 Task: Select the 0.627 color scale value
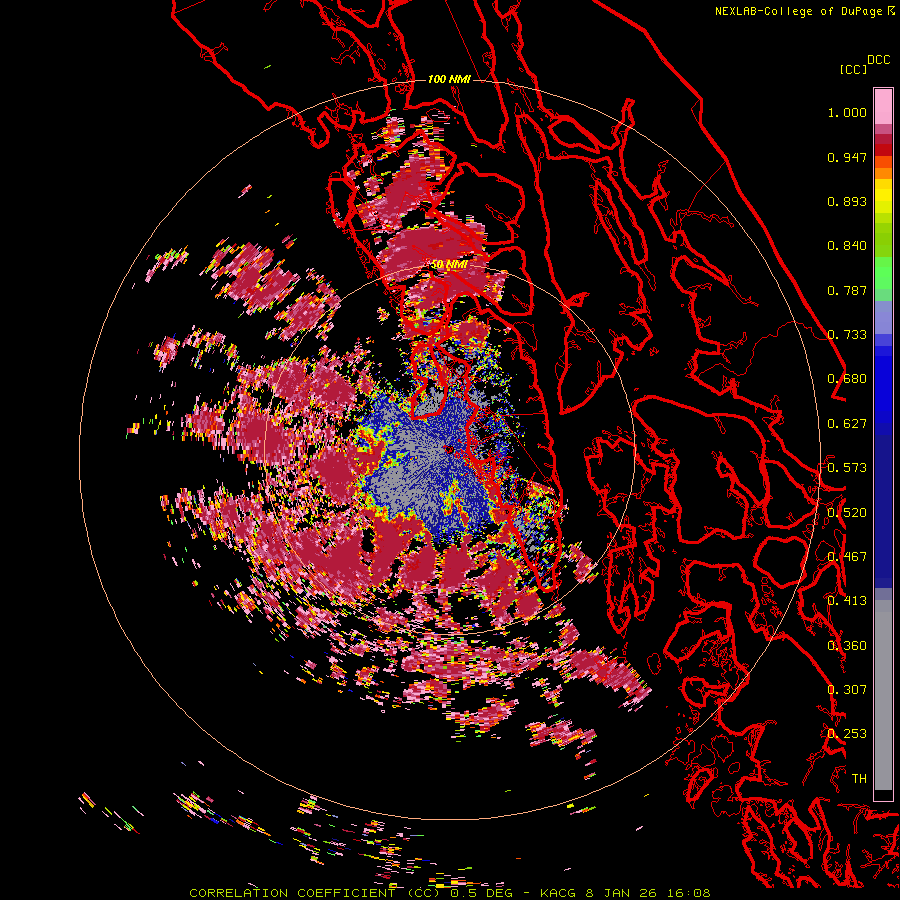coord(847,424)
